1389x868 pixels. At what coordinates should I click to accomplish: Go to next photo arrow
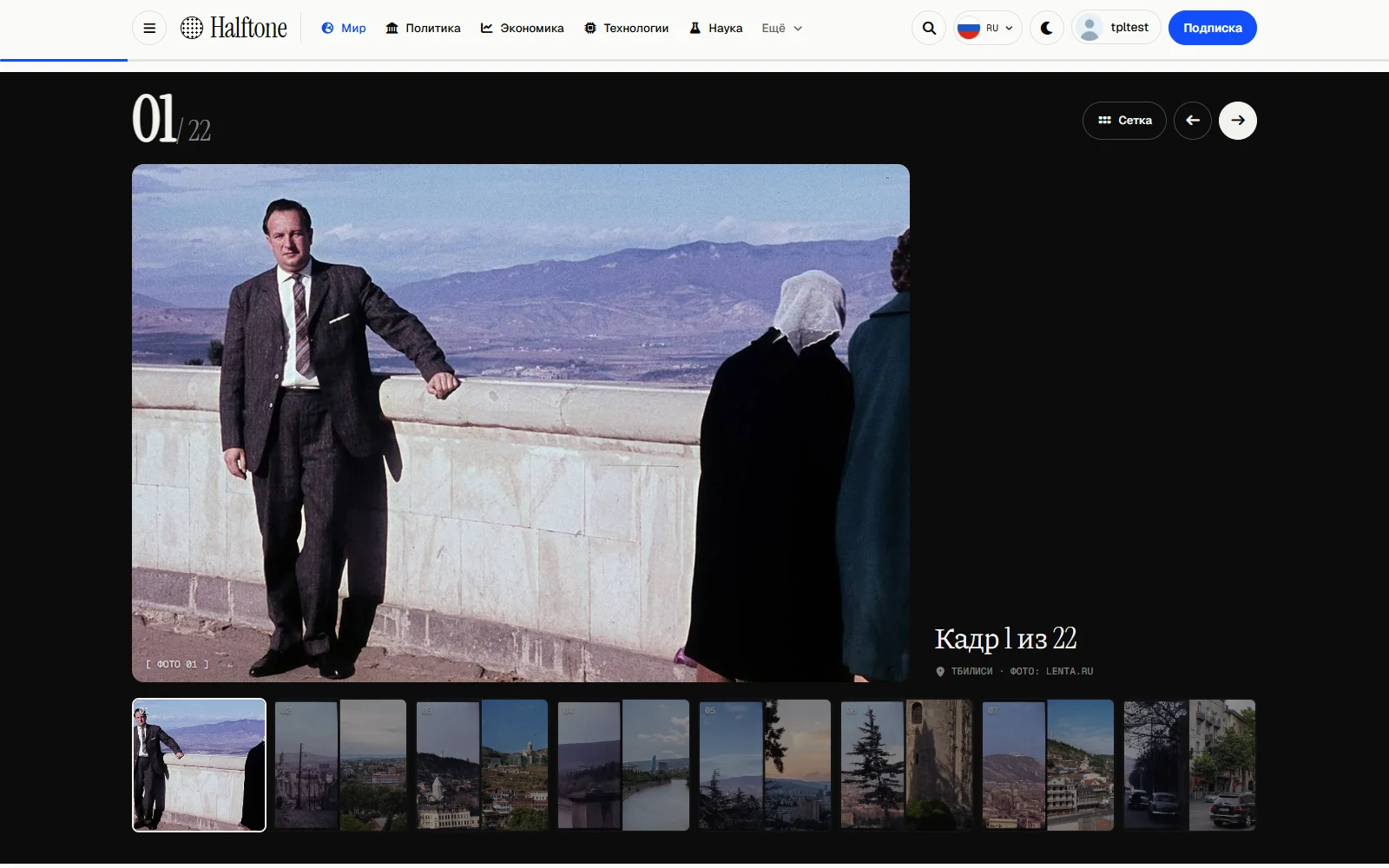1238,121
